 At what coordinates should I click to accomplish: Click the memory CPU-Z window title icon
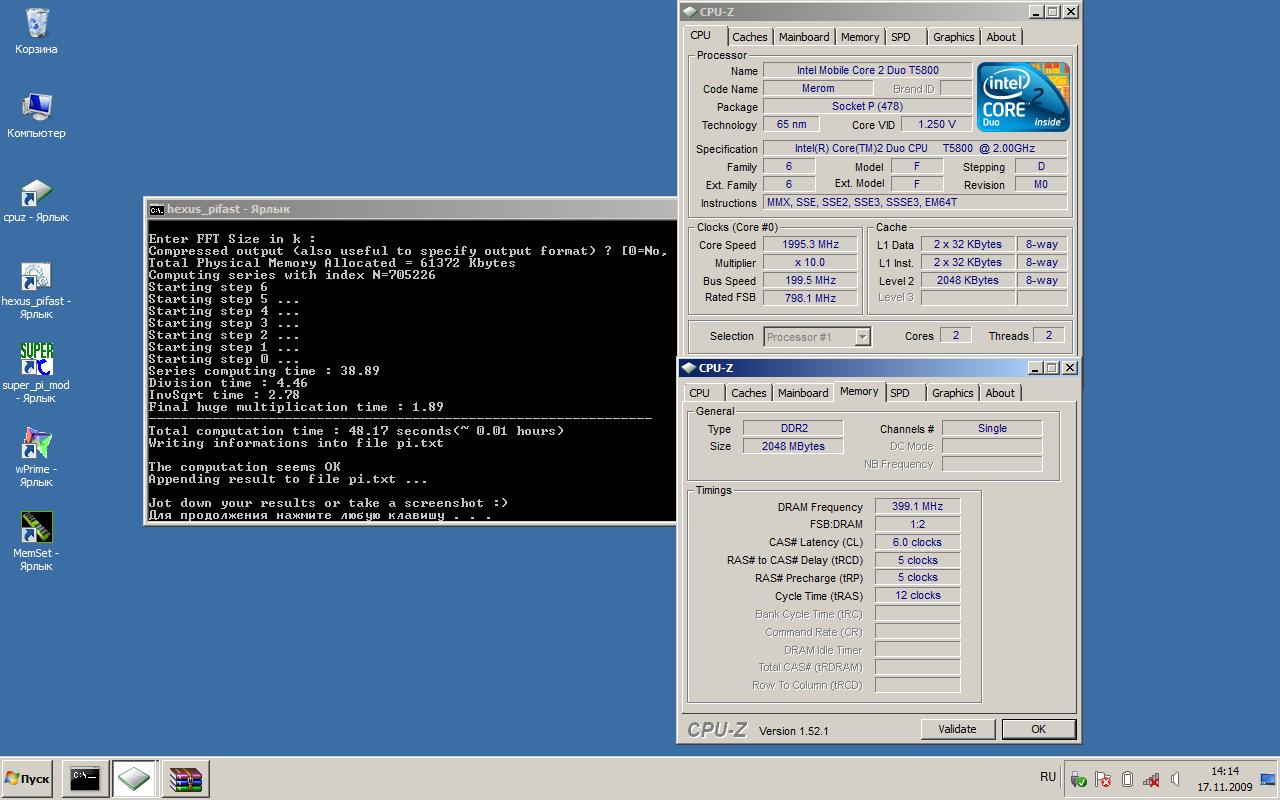point(689,368)
